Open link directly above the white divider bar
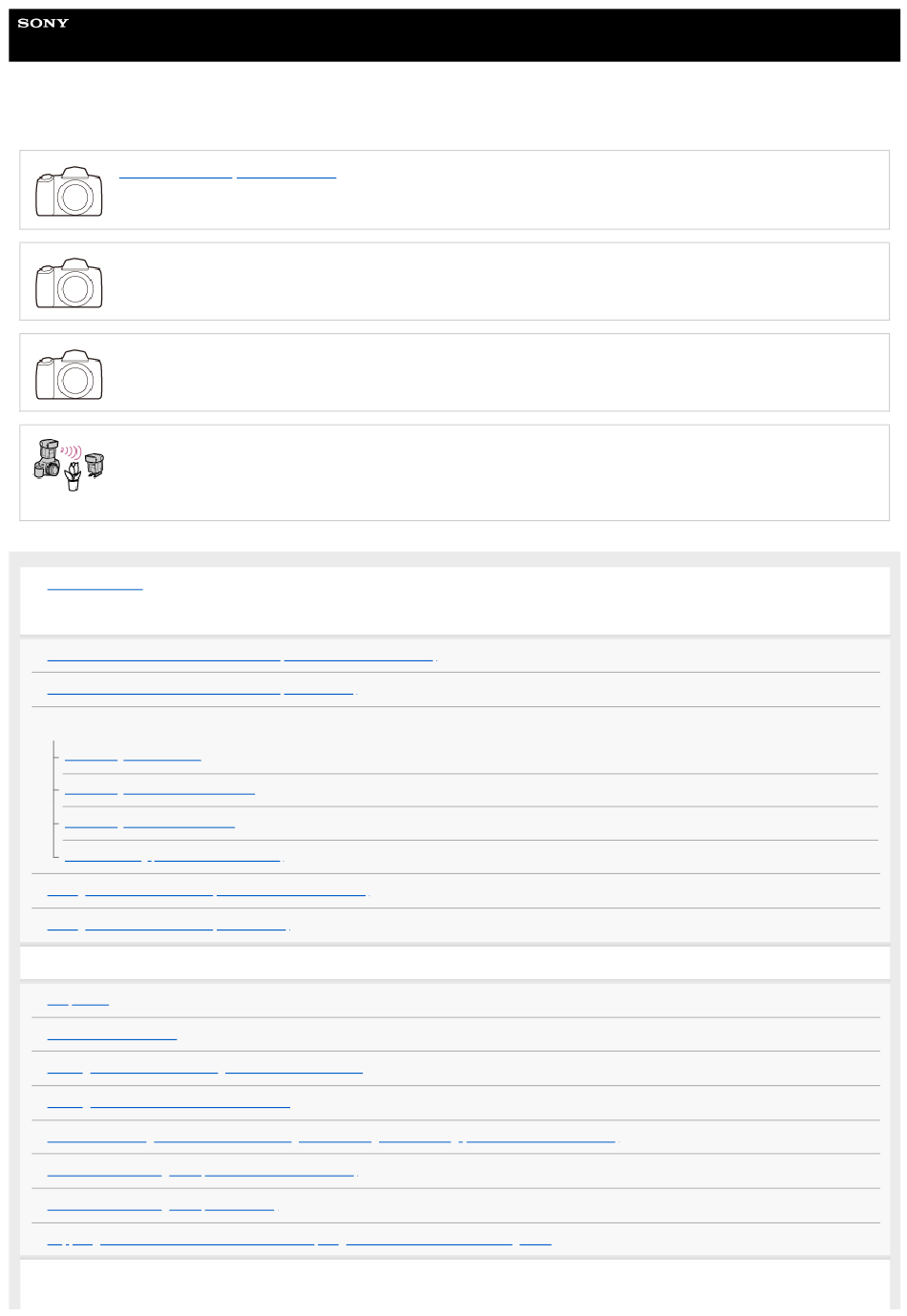The height and width of the screenshot is (1316, 907). [168, 926]
